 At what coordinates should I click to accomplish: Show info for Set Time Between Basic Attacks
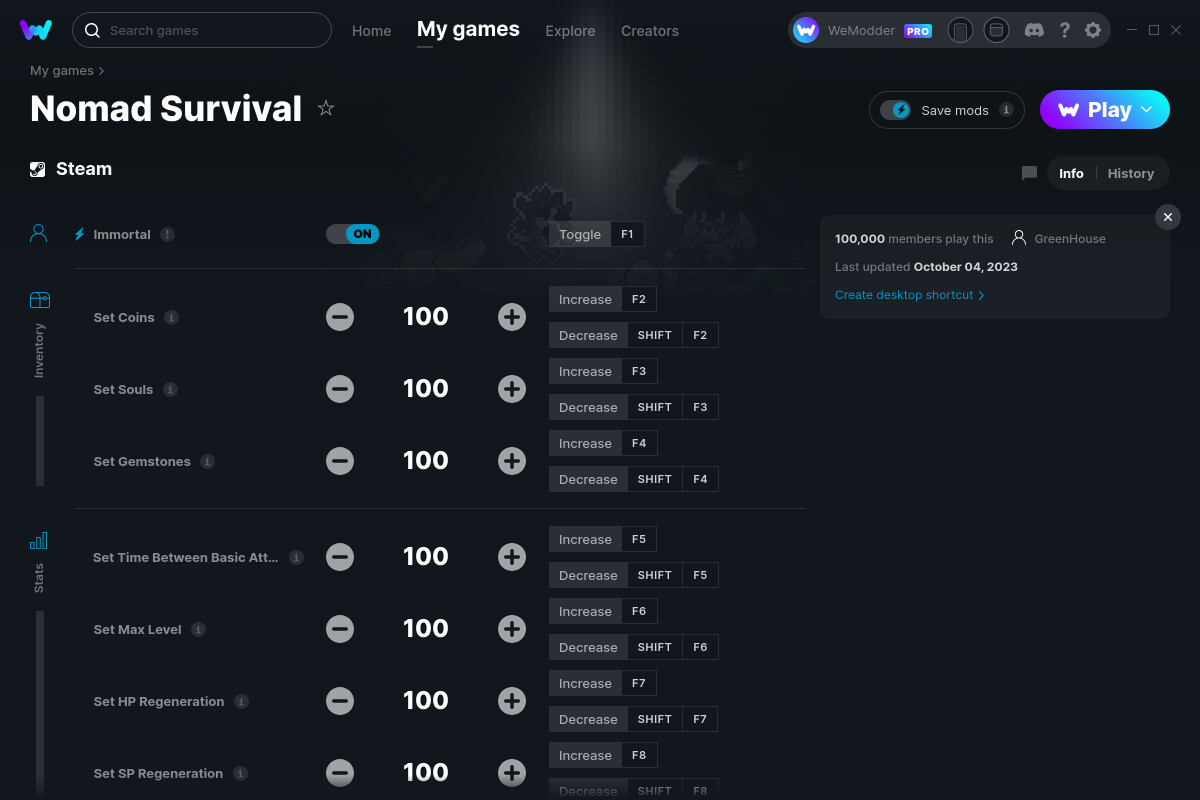297,557
